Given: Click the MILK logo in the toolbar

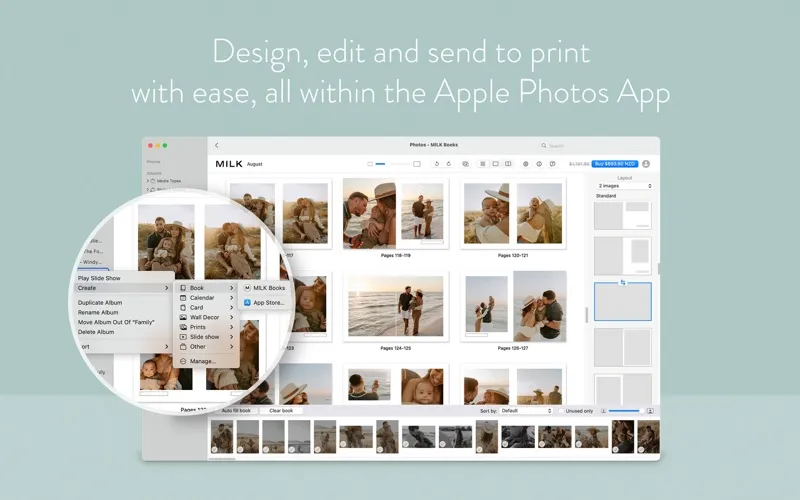Looking at the screenshot, I should point(229,164).
